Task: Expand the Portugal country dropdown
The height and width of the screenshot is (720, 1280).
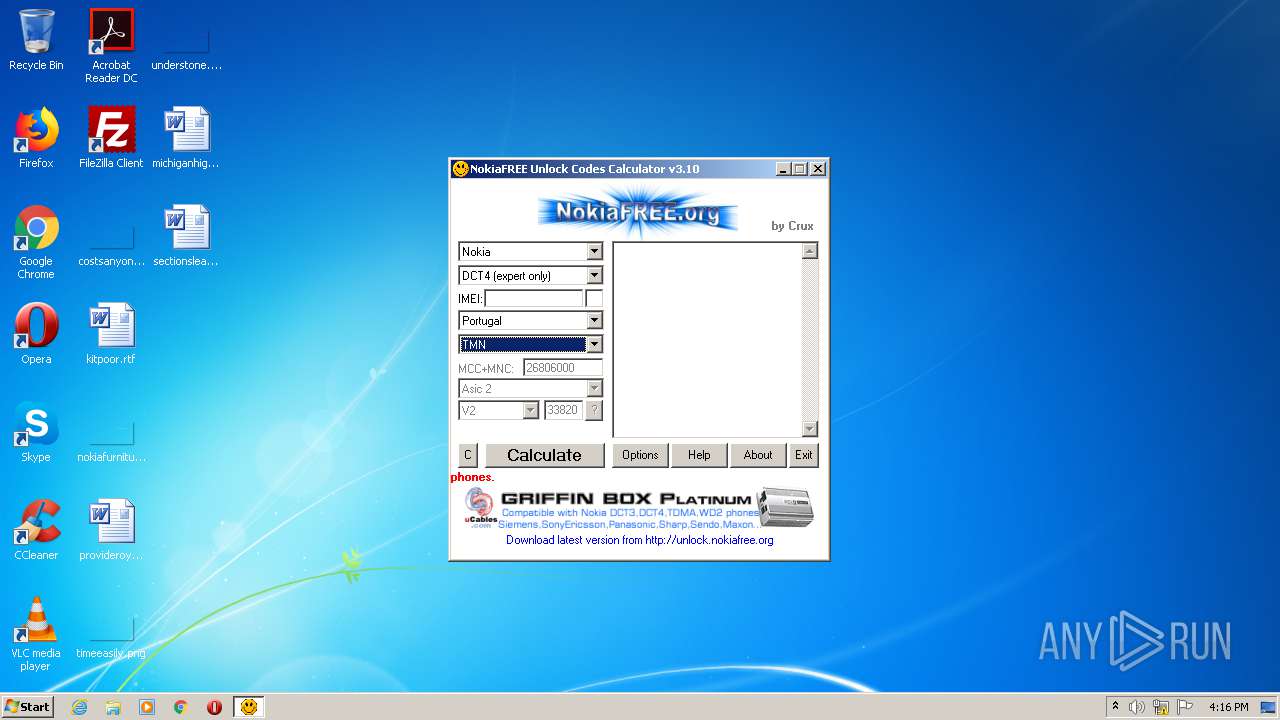Action: point(594,321)
